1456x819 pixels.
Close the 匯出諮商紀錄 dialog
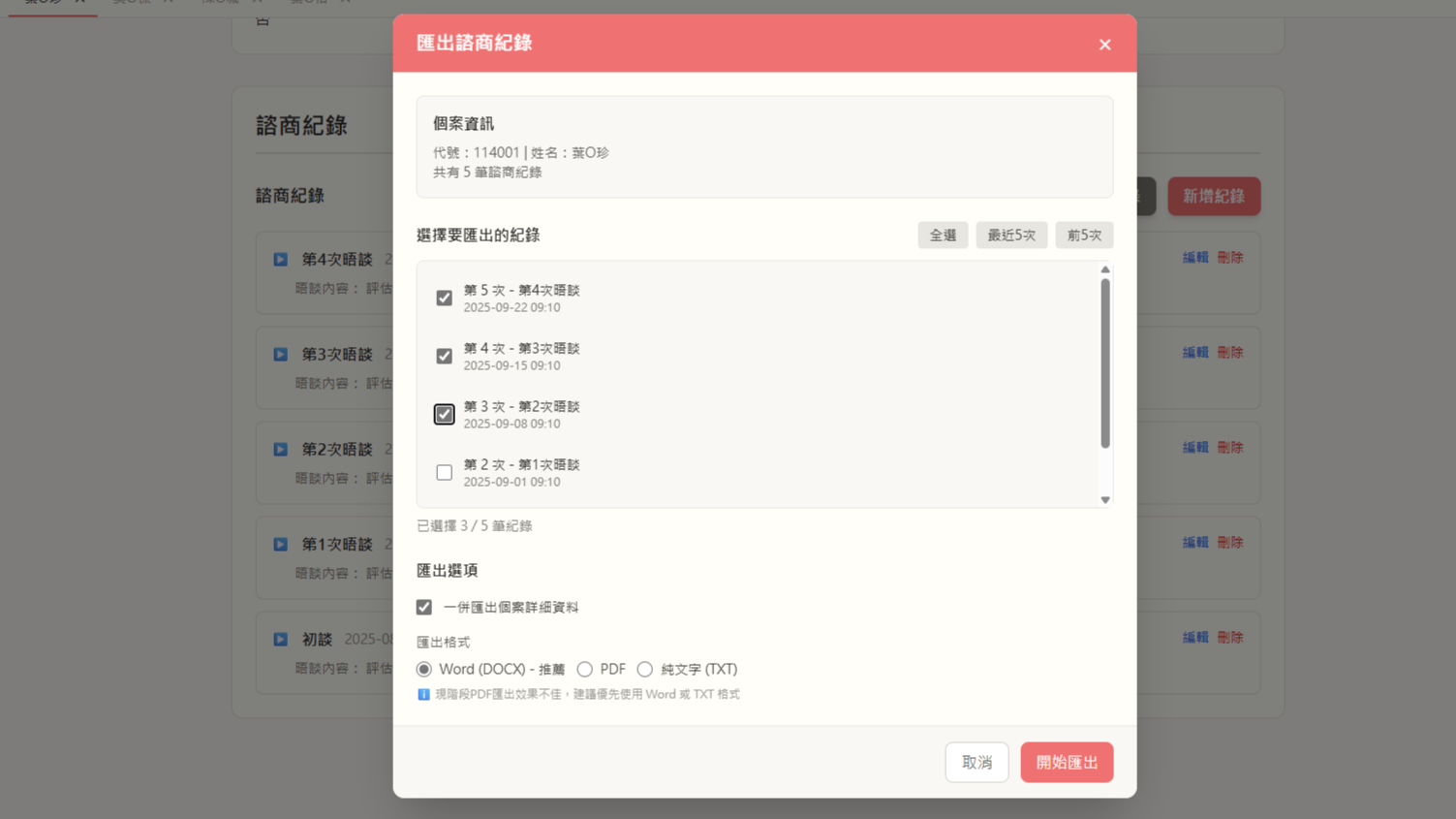1104,45
